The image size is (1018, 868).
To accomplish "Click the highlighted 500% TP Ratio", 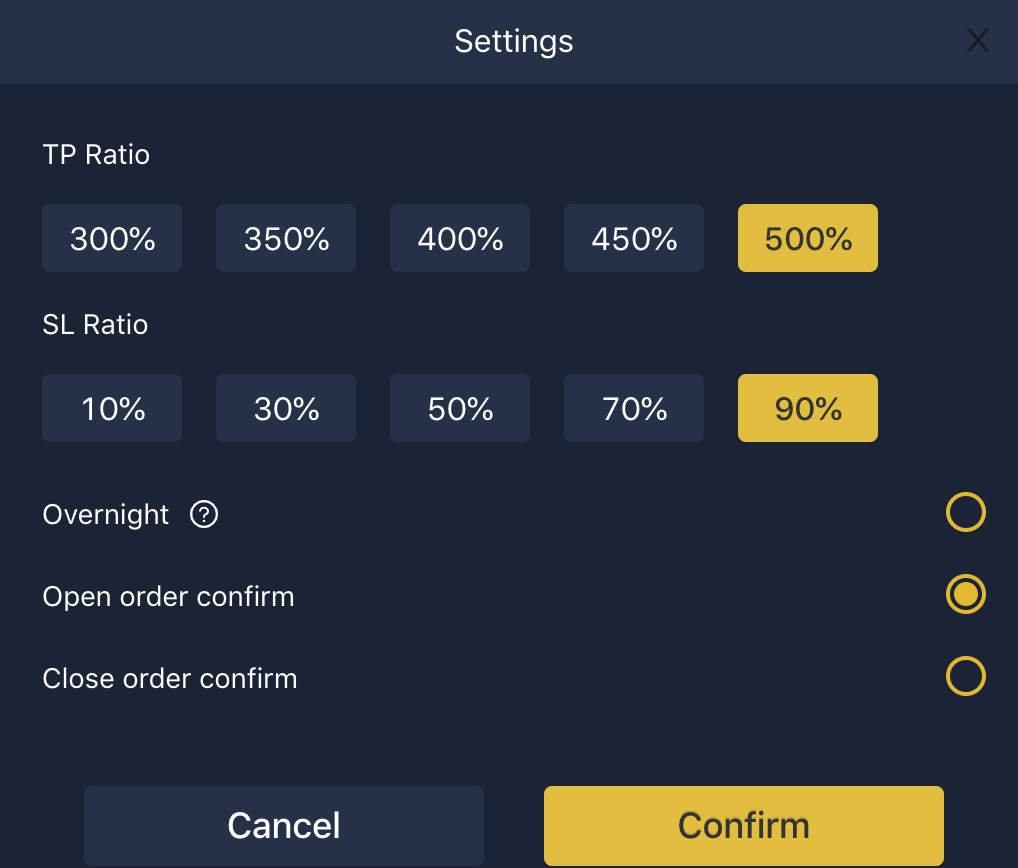I will [x=808, y=238].
